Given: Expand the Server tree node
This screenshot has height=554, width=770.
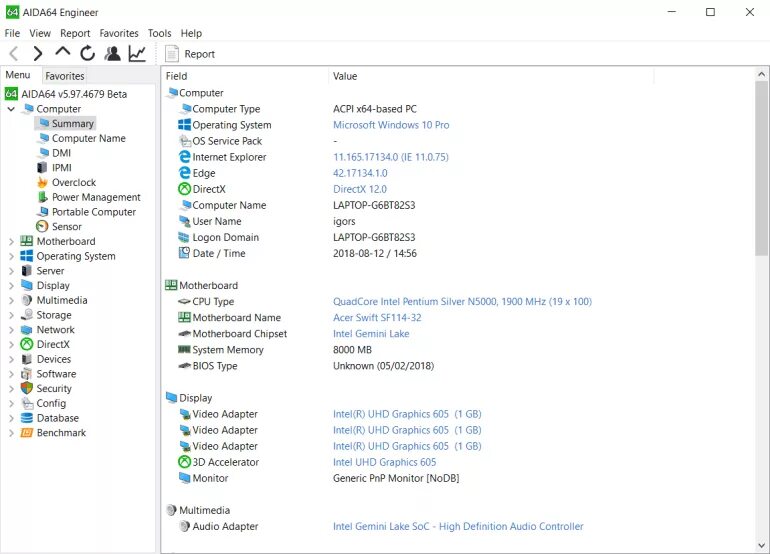Looking at the screenshot, I should [x=11, y=271].
